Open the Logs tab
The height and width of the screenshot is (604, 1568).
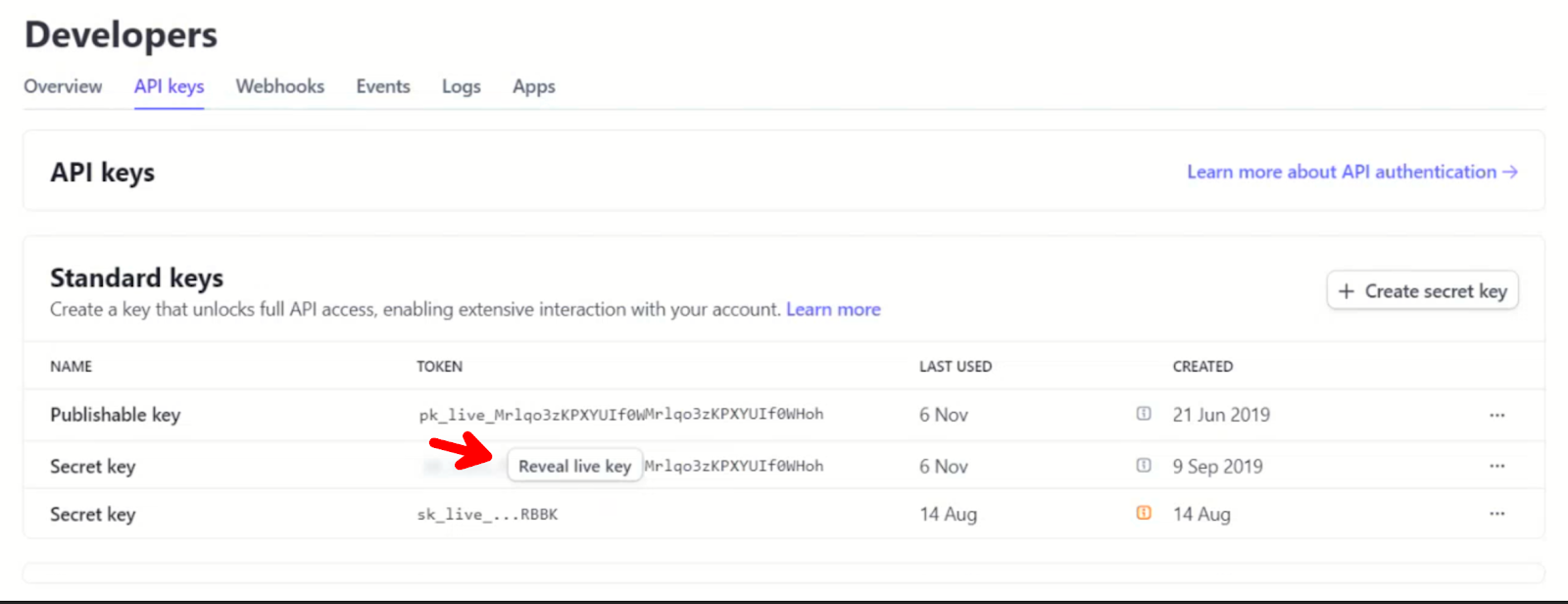tap(461, 86)
